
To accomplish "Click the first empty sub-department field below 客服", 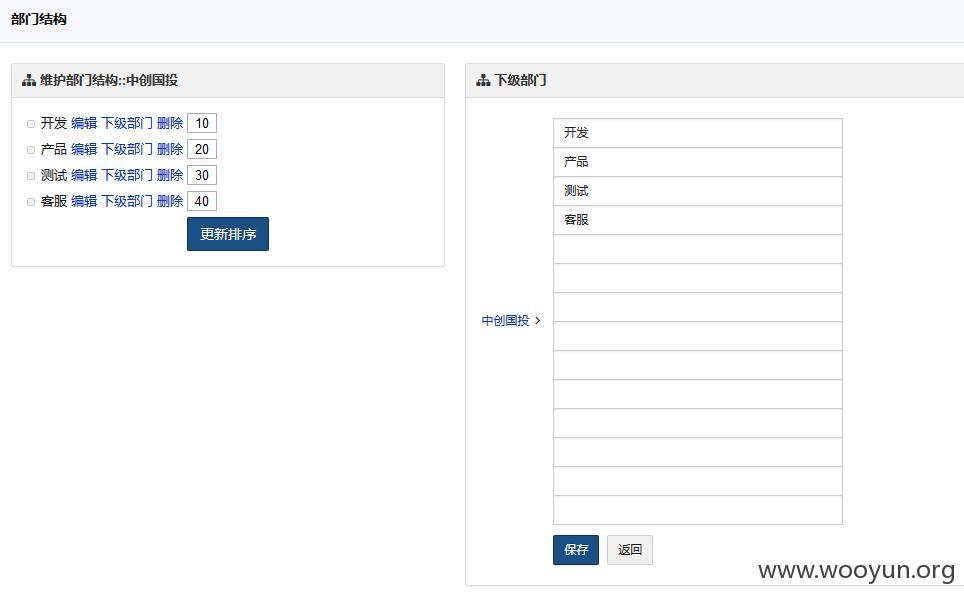I will (x=698, y=249).
